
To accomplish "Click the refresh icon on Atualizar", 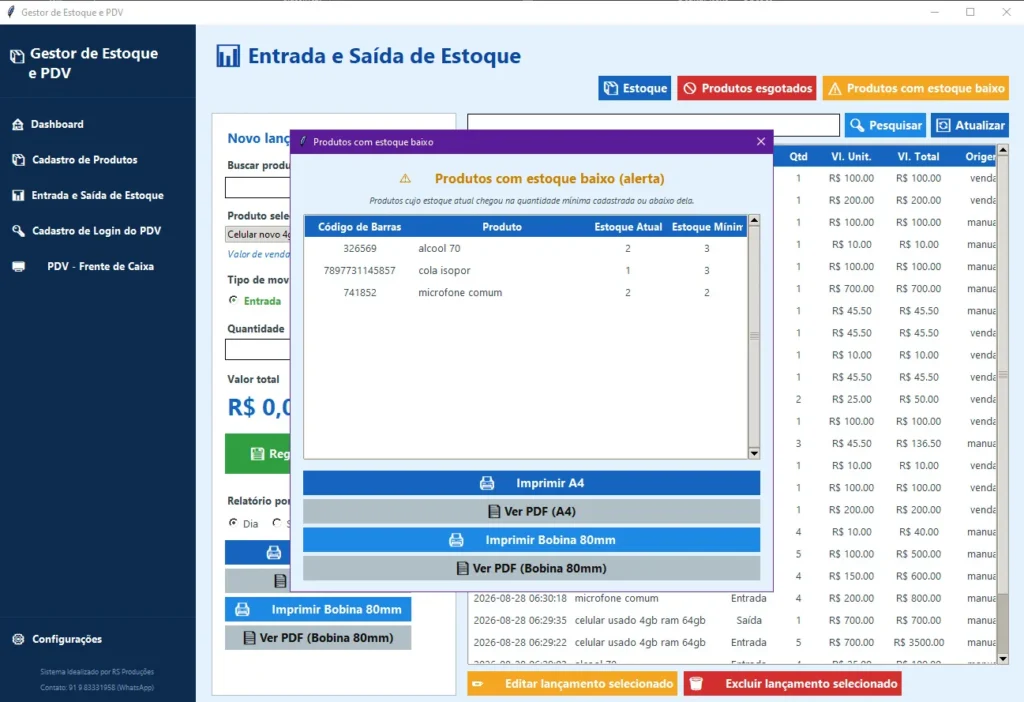I will [x=943, y=125].
